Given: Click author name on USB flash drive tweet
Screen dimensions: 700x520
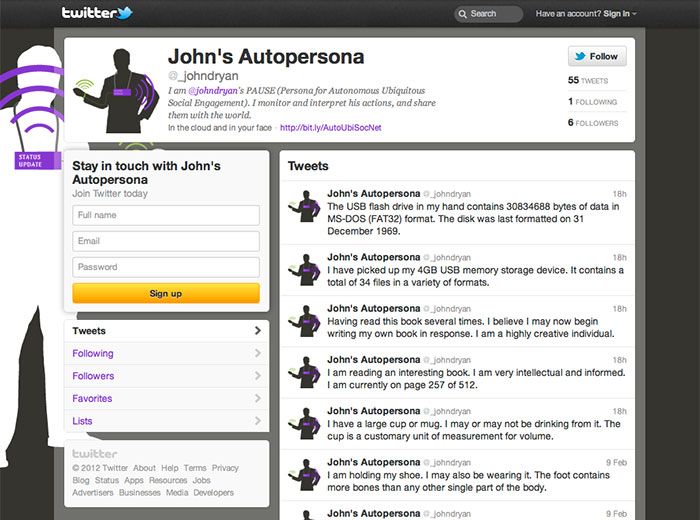Looking at the screenshot, I should [x=374, y=194].
